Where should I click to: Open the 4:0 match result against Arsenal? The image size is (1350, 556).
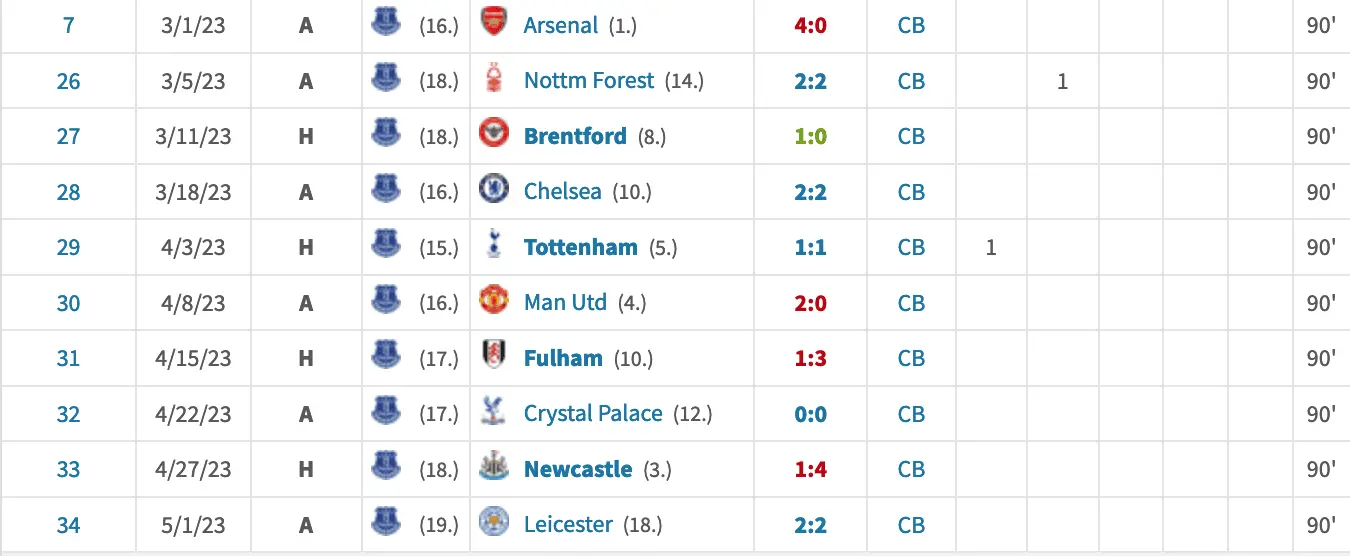coord(810,25)
